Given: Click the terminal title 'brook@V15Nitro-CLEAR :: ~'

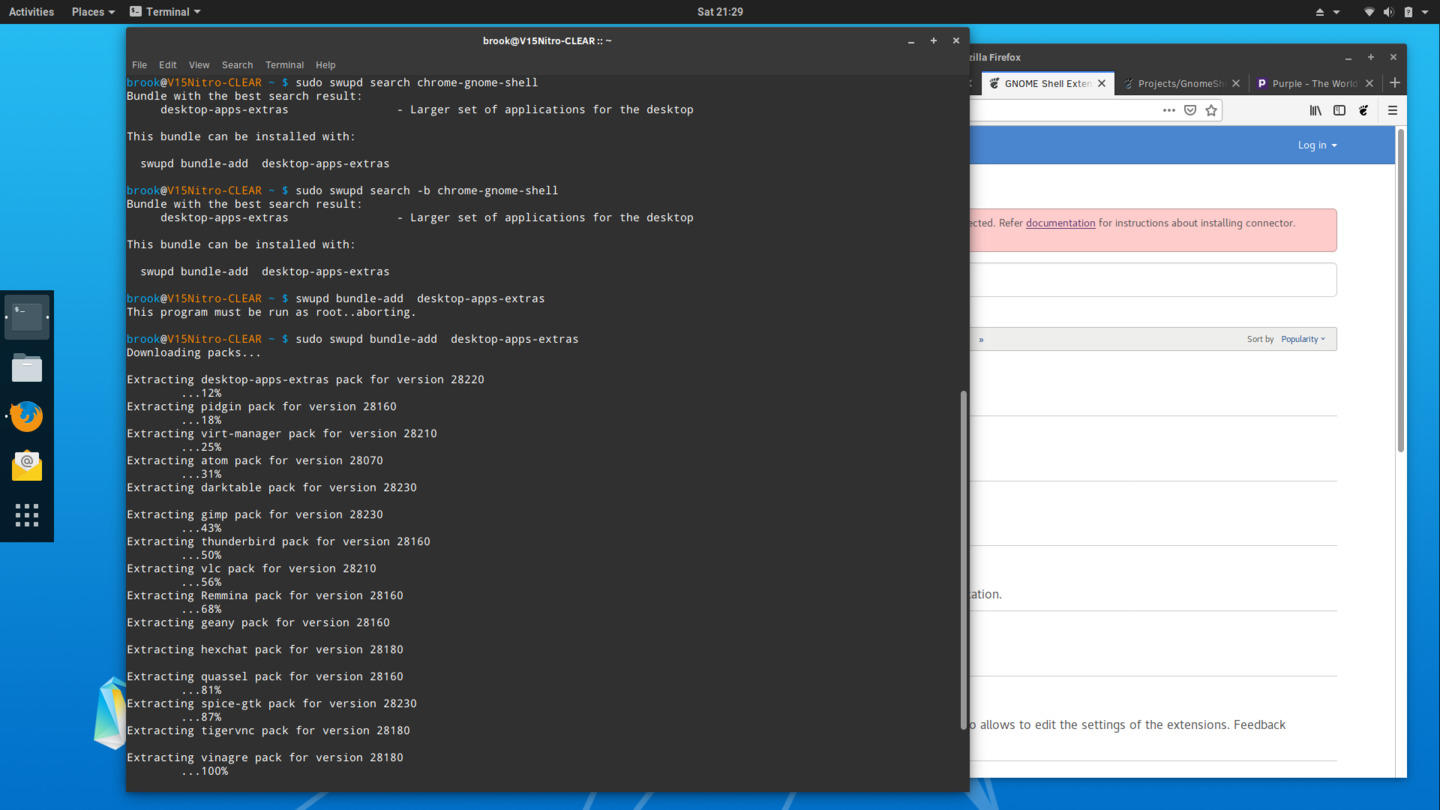Looking at the screenshot, I should 547,41.
